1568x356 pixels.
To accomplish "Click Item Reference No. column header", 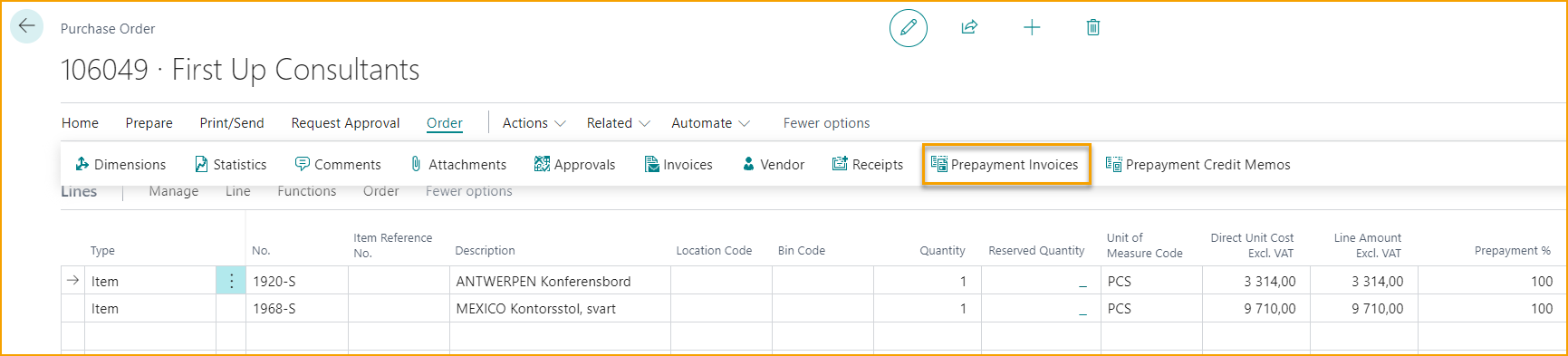I will [392, 245].
